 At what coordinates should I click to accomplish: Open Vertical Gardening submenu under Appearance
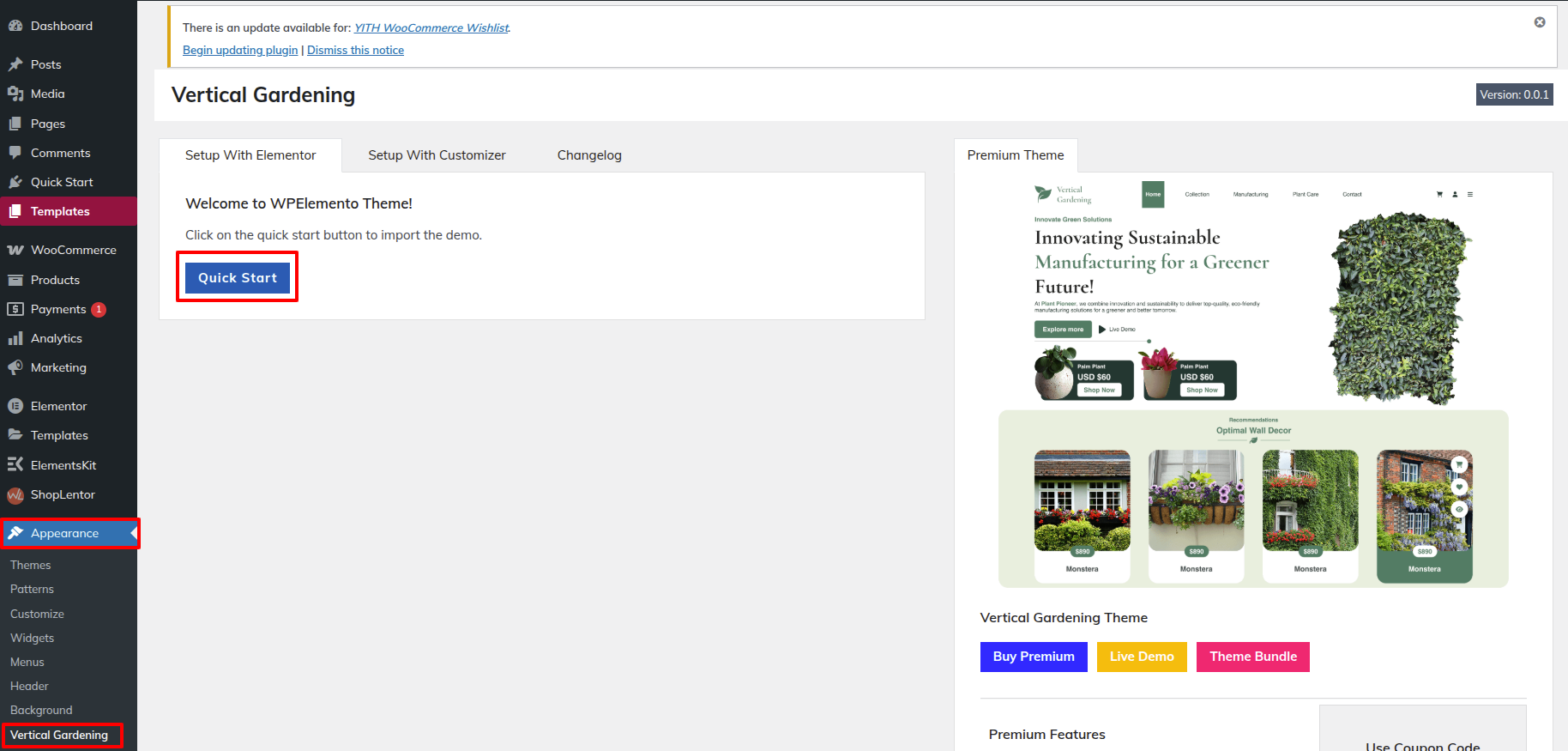tap(59, 735)
